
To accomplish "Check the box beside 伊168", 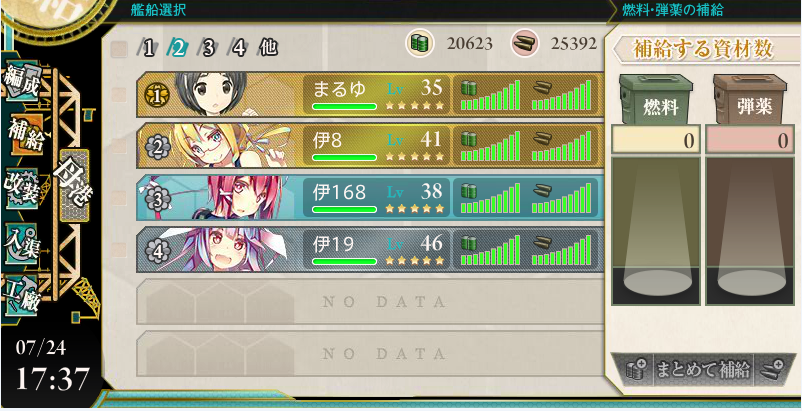I will (119, 198).
